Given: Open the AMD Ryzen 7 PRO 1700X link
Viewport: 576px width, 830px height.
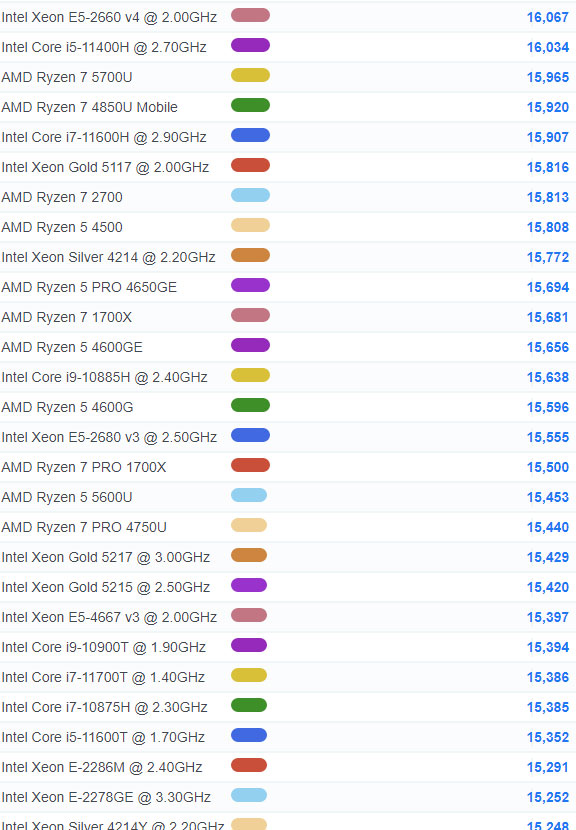Looking at the screenshot, I should 84,467.
